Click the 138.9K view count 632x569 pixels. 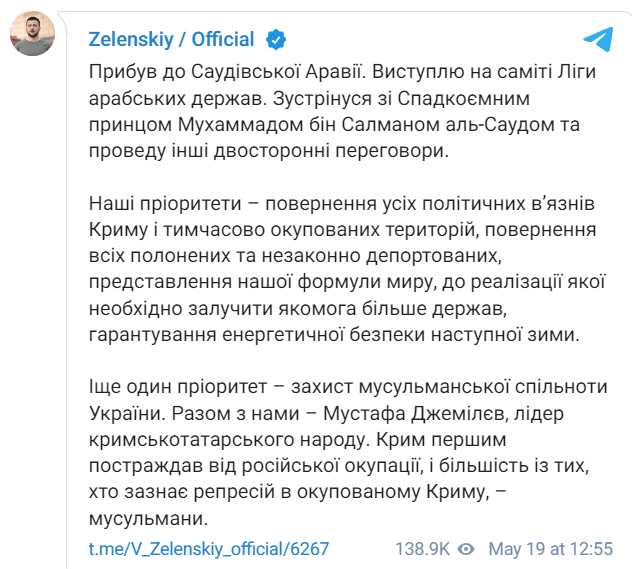click(422, 549)
